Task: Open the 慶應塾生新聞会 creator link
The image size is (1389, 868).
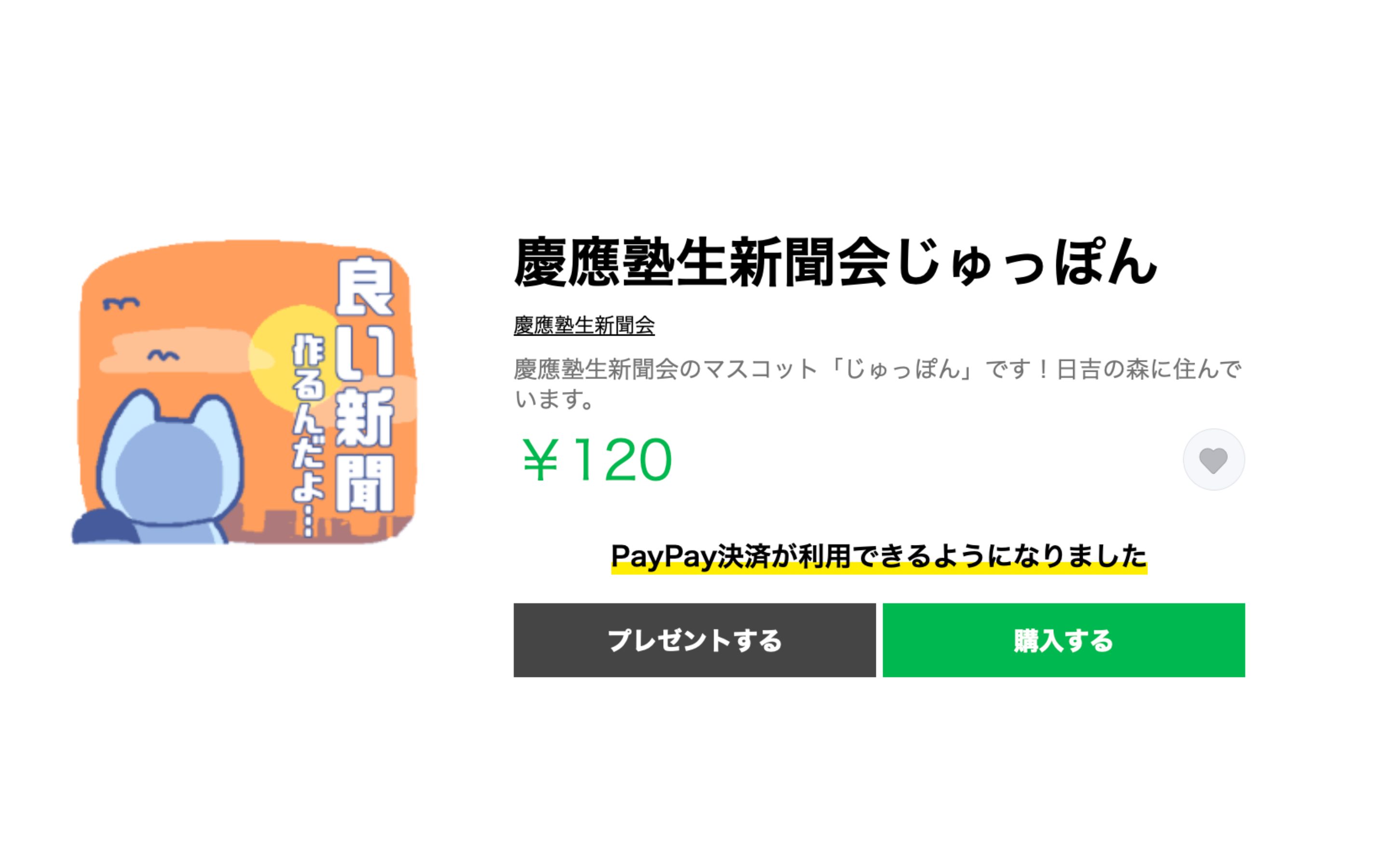Action: pyautogui.click(x=584, y=325)
